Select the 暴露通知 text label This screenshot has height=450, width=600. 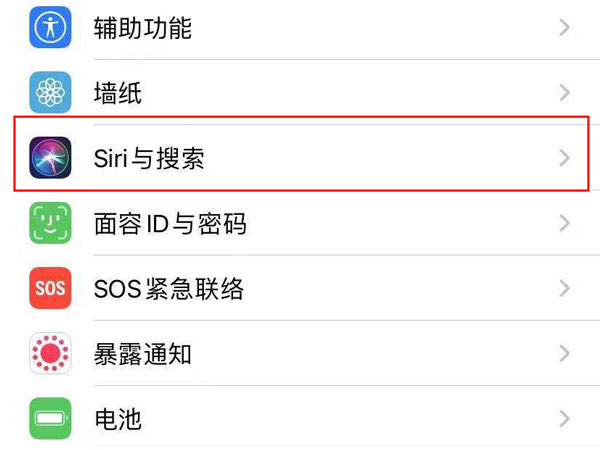pos(142,354)
